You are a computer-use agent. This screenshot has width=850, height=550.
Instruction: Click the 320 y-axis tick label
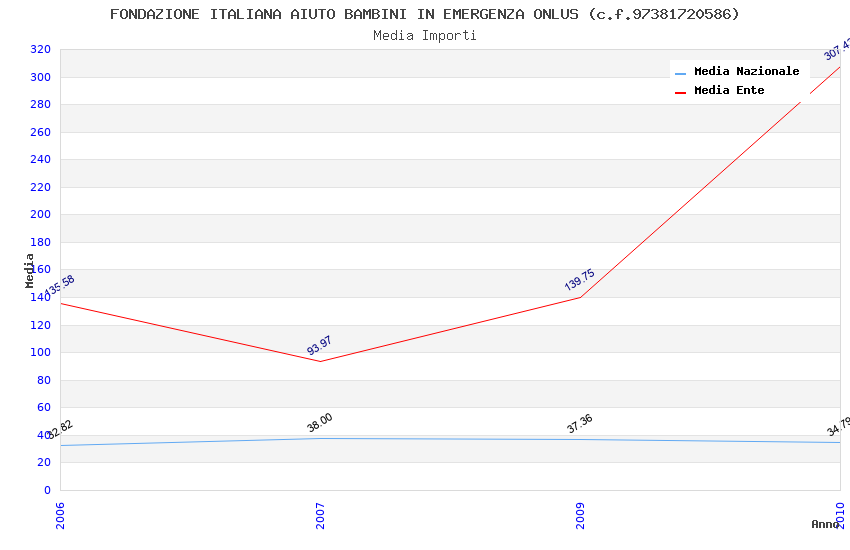tap(40, 49)
